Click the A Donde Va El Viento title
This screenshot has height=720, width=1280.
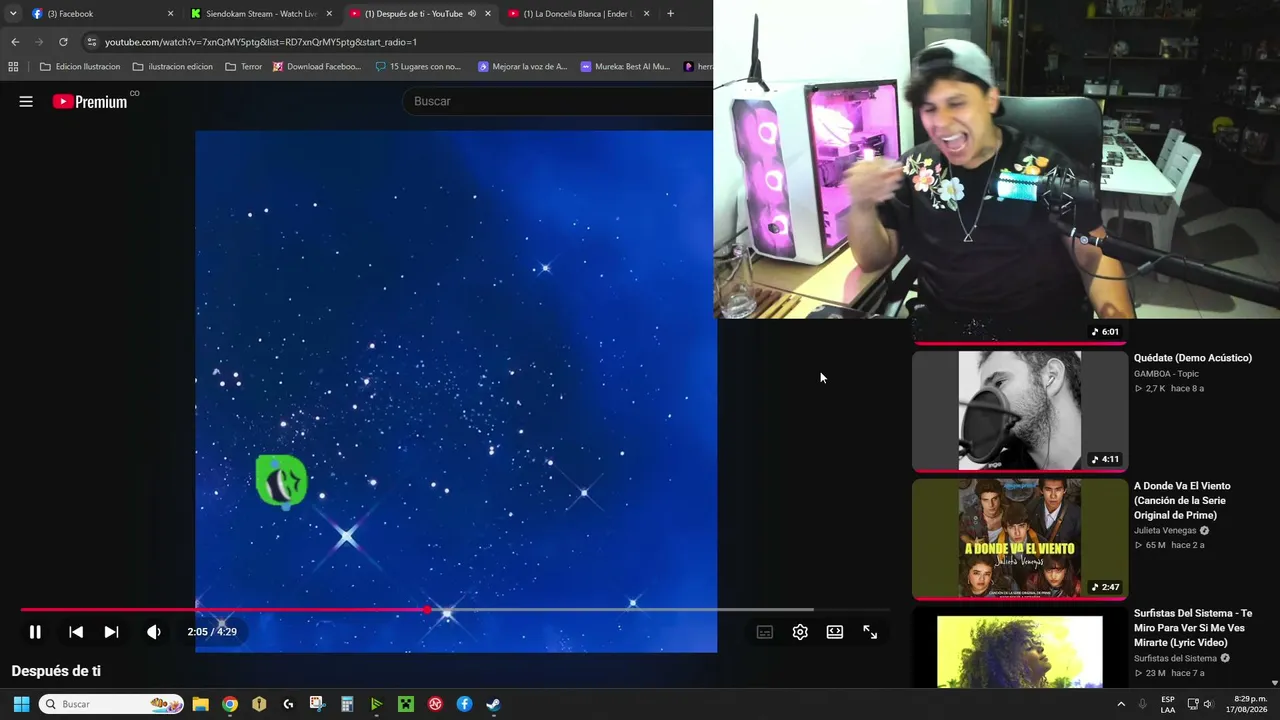click(x=1183, y=500)
